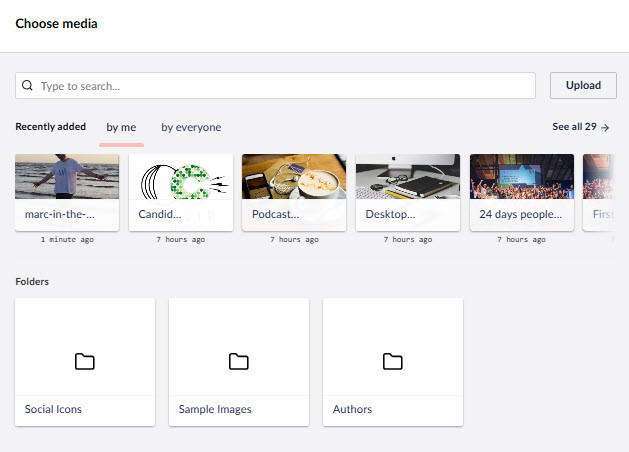The height and width of the screenshot is (452, 629).
Task: Switch to the by me tab
Action: 121,128
